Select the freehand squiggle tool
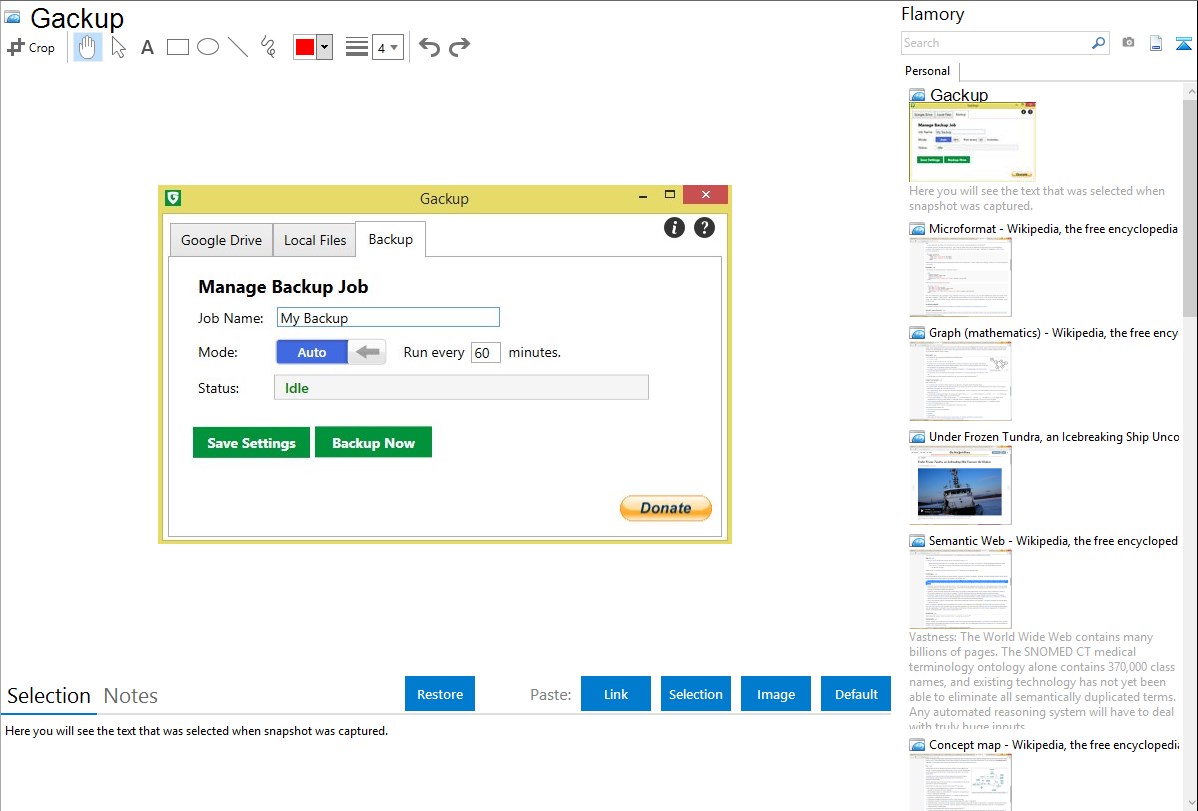The image size is (1198, 811). [268, 47]
